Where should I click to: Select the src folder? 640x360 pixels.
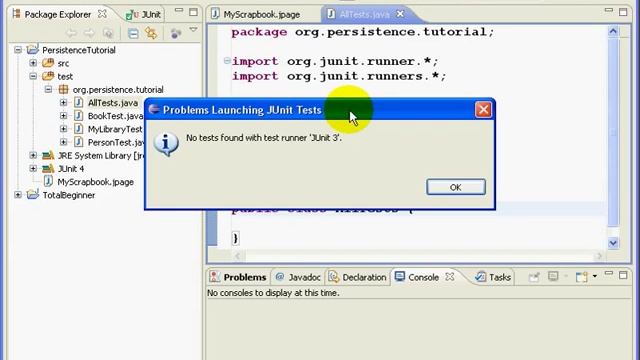tap(63, 63)
